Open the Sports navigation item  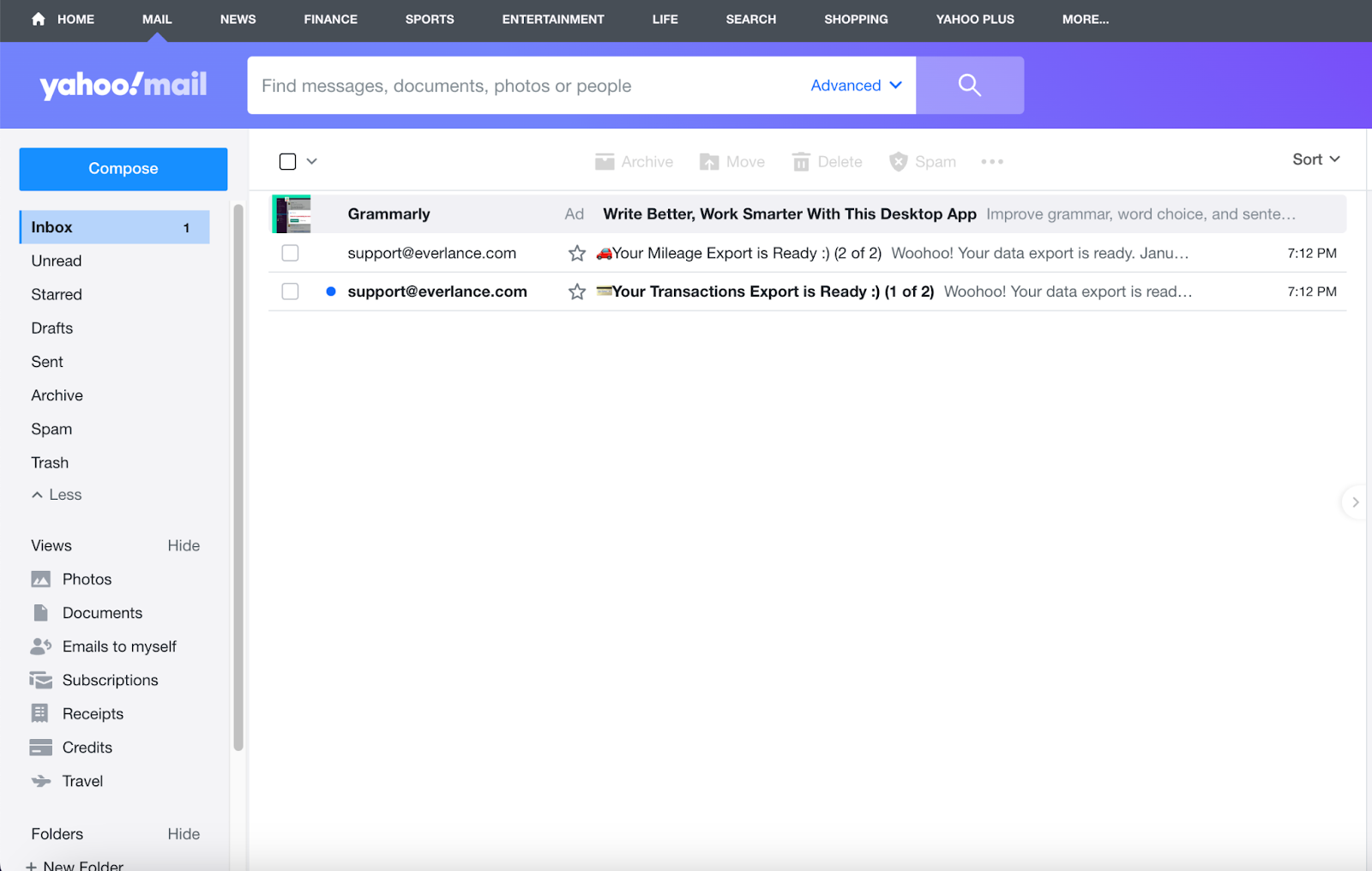coord(430,19)
